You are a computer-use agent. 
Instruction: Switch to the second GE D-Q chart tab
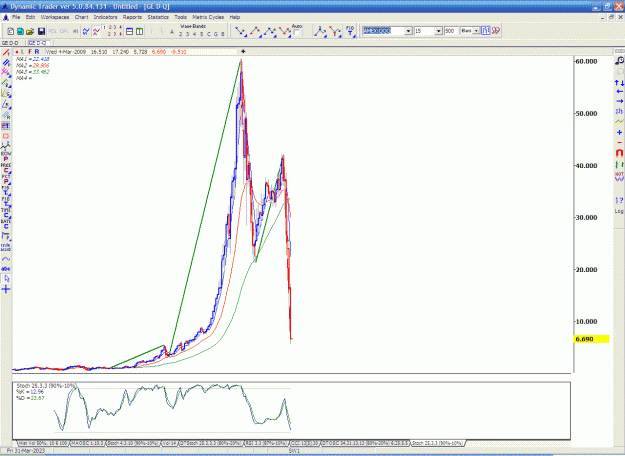click(x=37, y=43)
